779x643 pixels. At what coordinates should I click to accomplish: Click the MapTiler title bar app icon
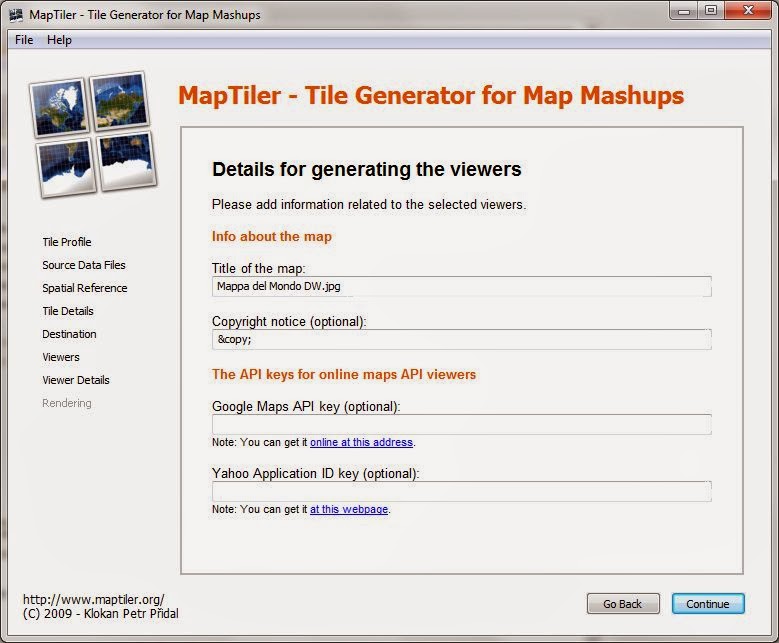pos(16,15)
